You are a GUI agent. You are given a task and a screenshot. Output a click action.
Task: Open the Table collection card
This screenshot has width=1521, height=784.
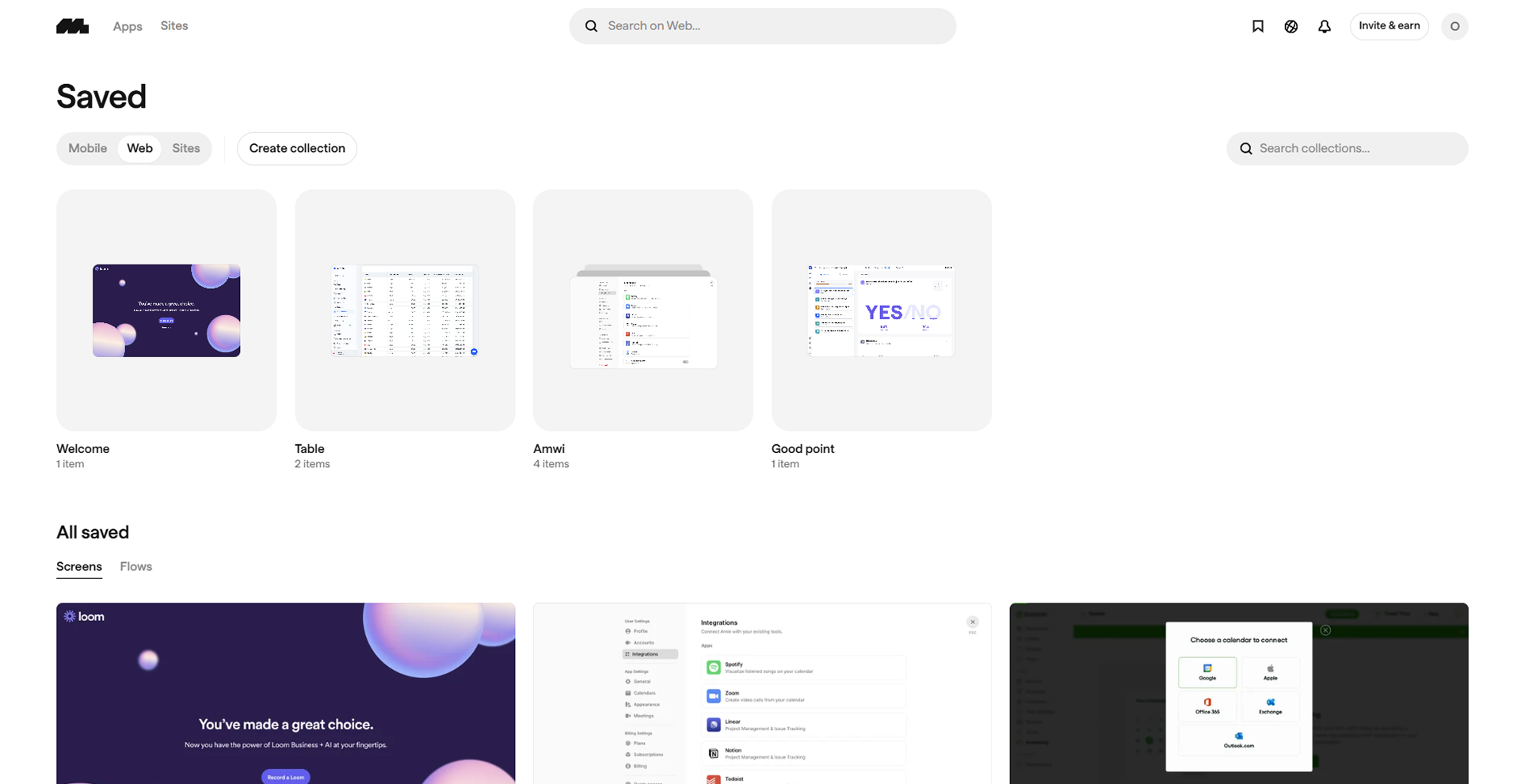(405, 310)
